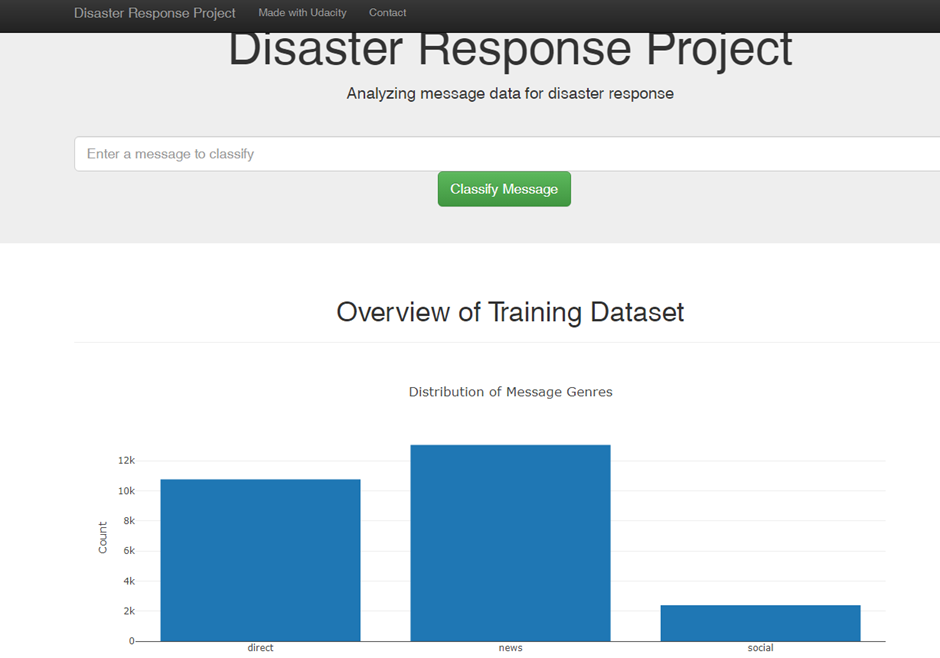Viewport: 940px width, 658px height.
Task: Click the 0 axis tick label
Action: click(x=131, y=641)
